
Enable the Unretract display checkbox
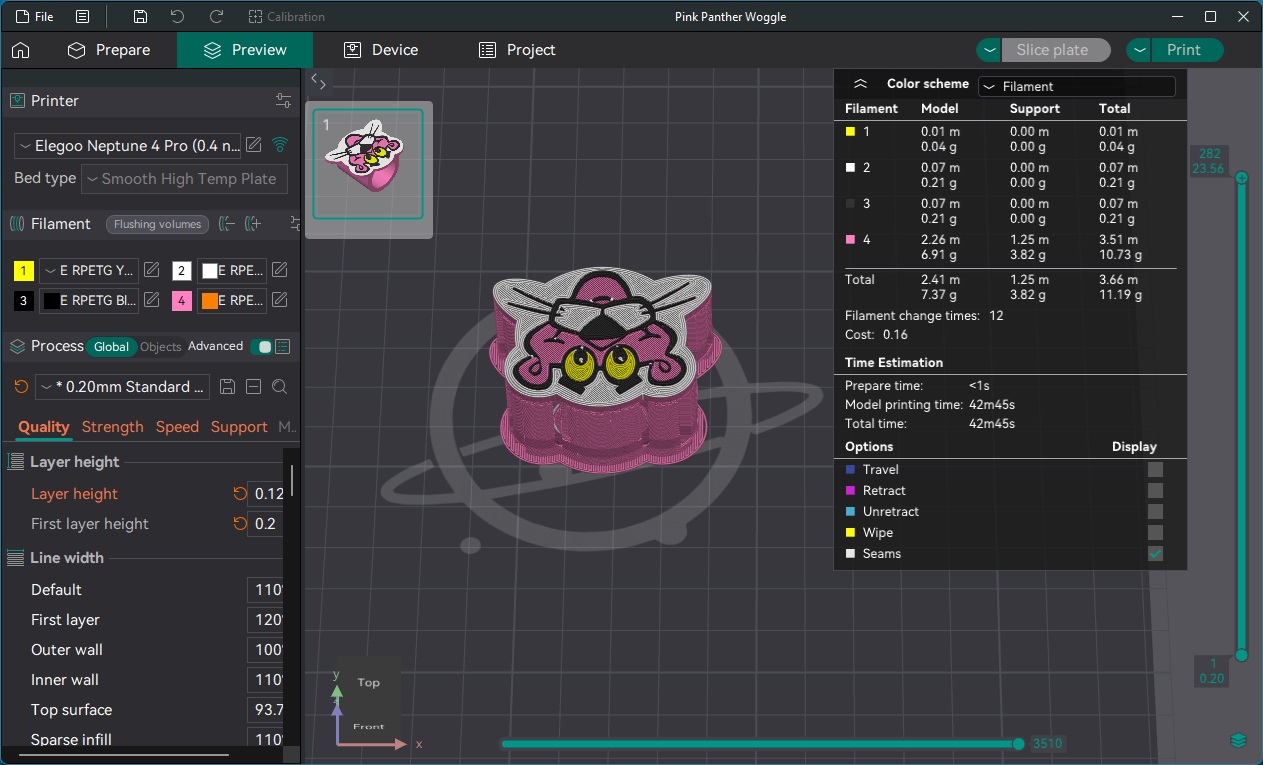click(1155, 511)
